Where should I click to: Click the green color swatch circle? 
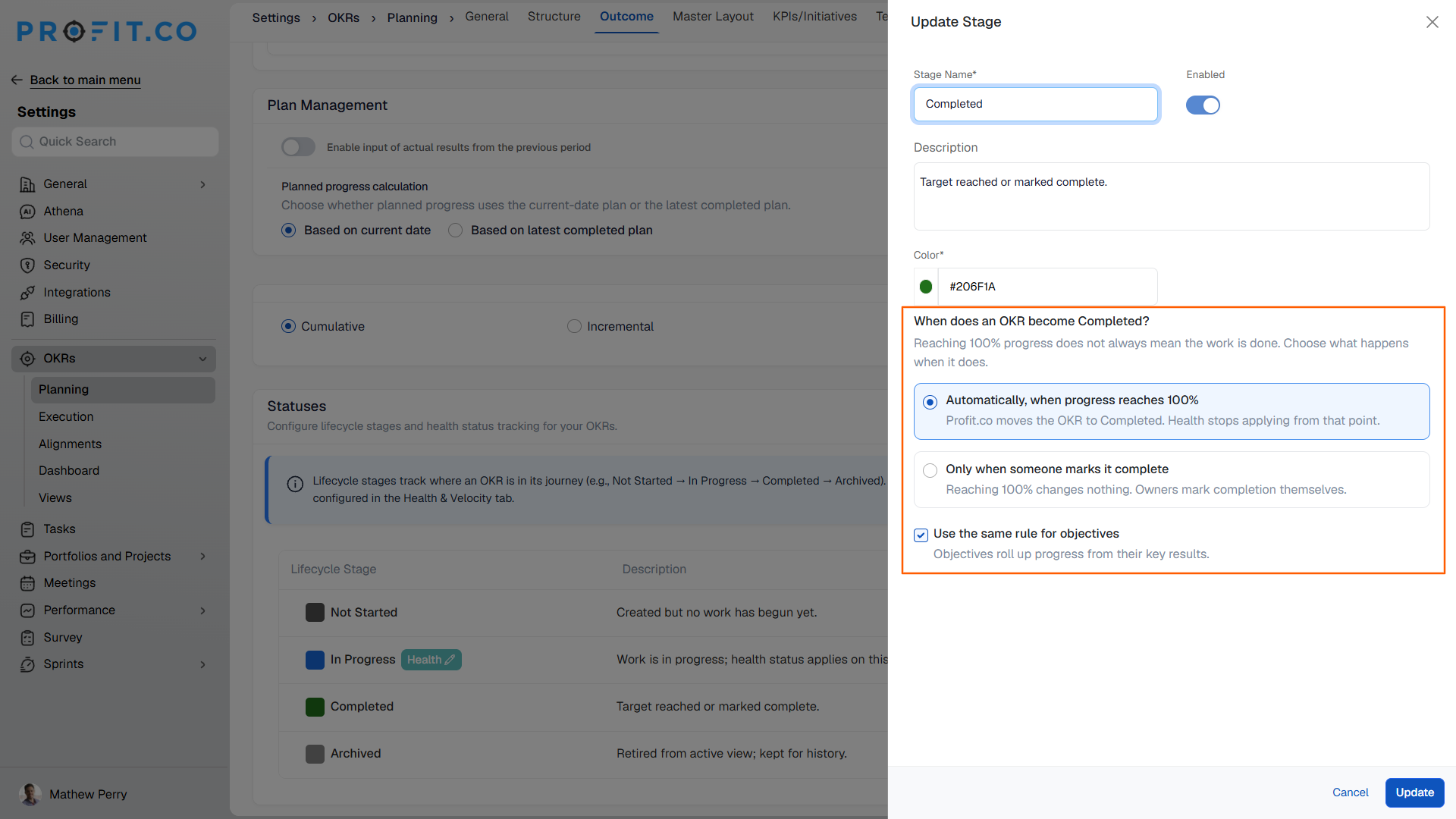coord(925,287)
